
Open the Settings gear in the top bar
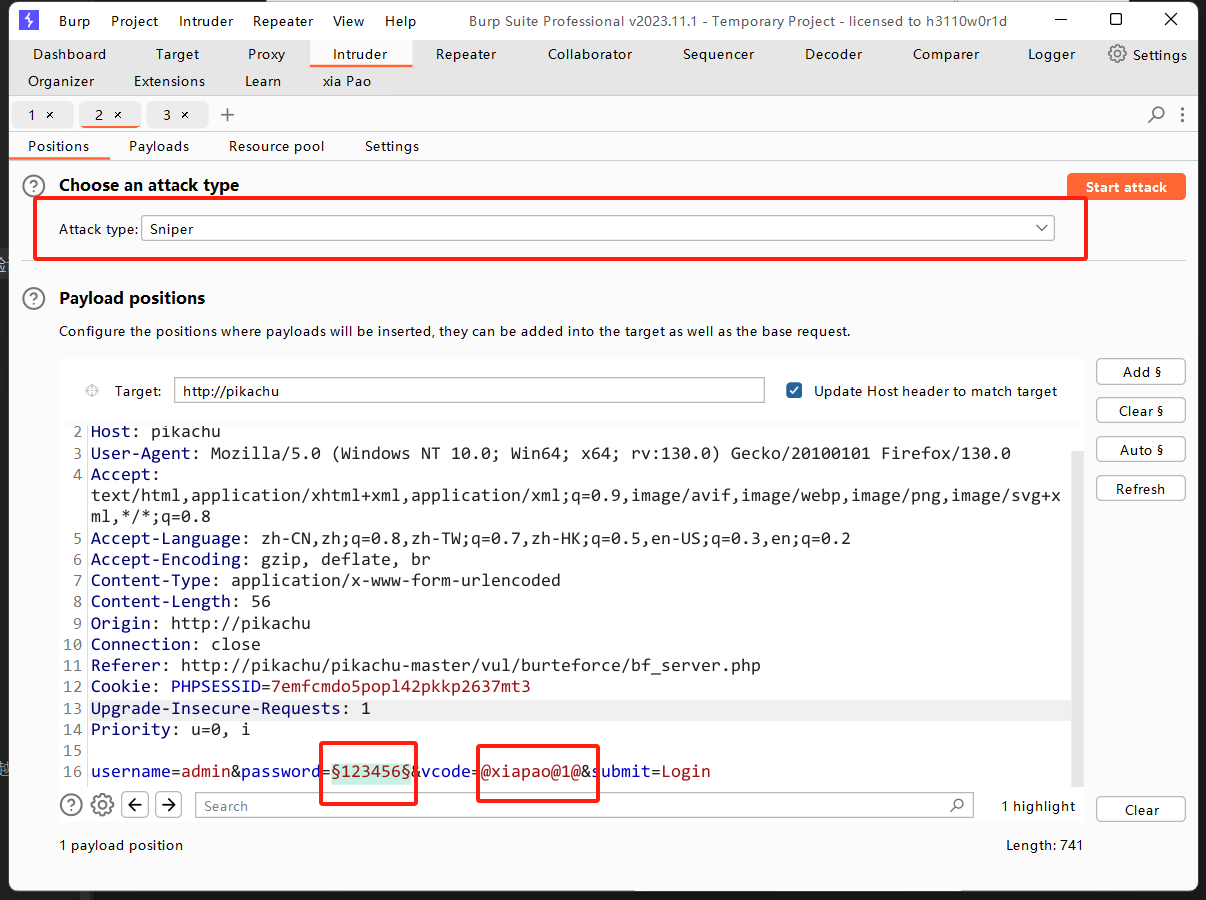[x=1147, y=54]
